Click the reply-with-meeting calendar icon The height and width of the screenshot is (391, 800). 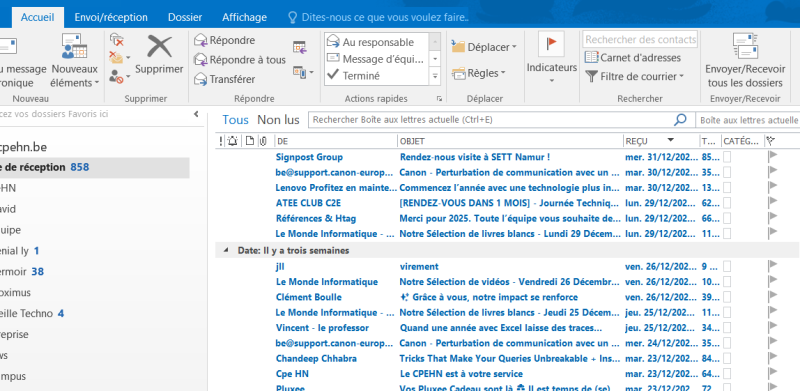(299, 47)
